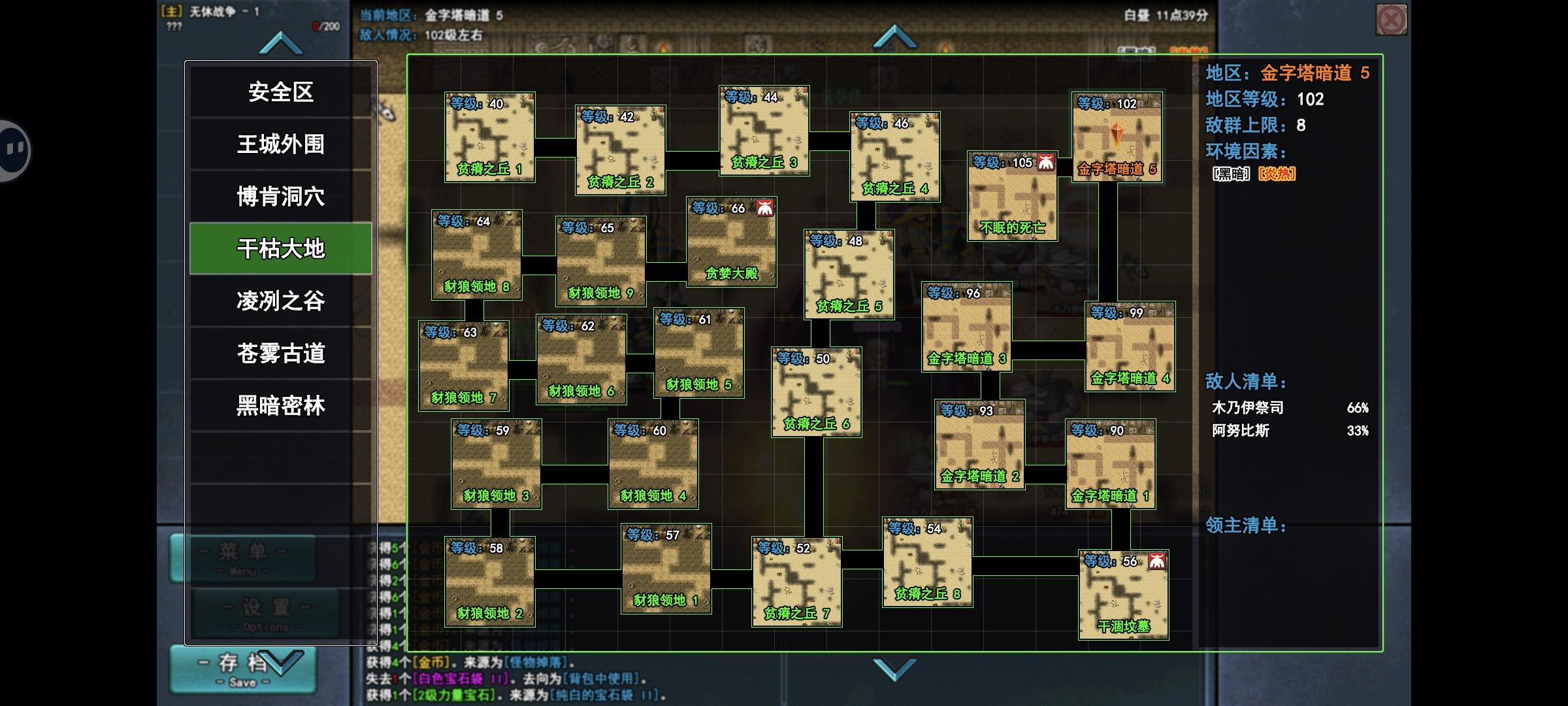Click boss icon on 贪婪大殿 tile
Image resolution: width=1568 pixels, height=706 pixels.
coord(765,208)
